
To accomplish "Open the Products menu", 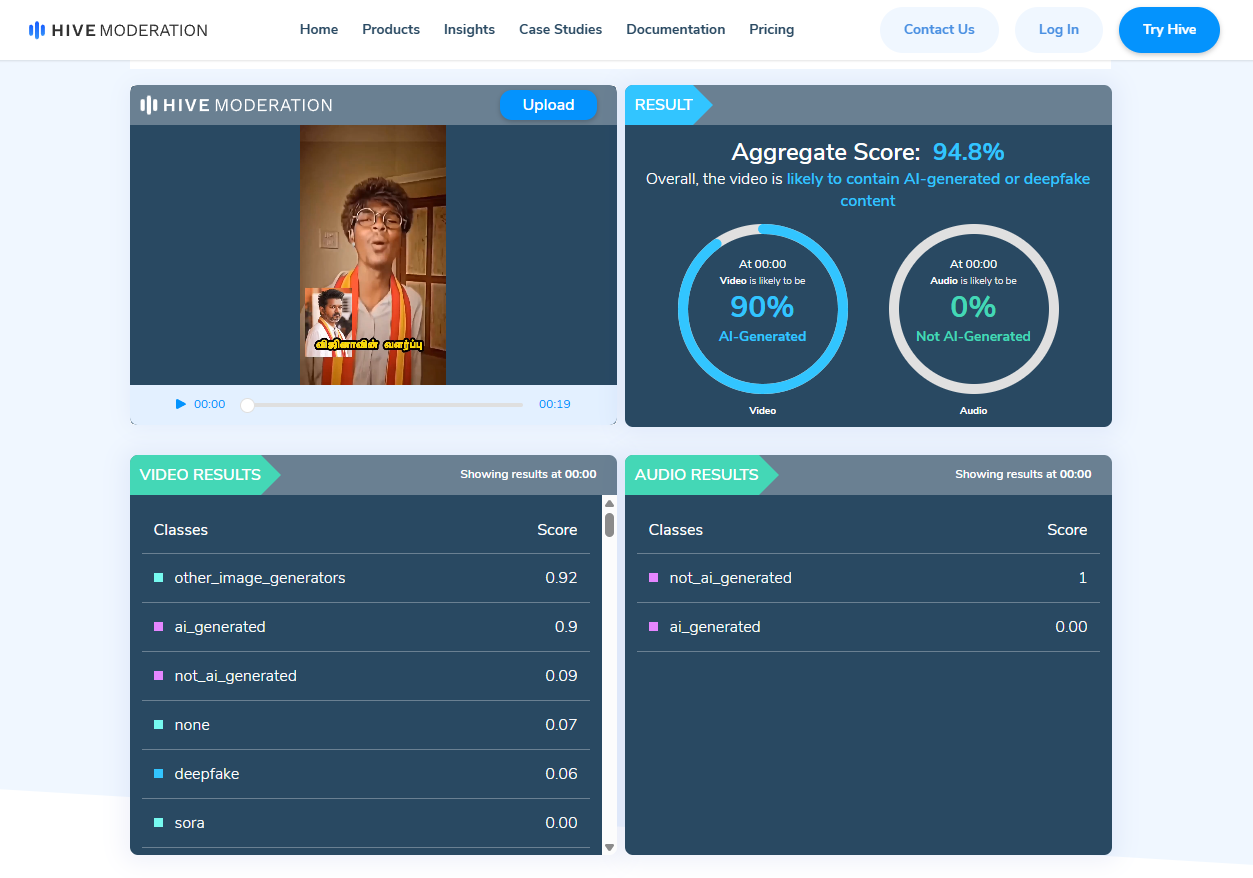I will pyautogui.click(x=391, y=30).
